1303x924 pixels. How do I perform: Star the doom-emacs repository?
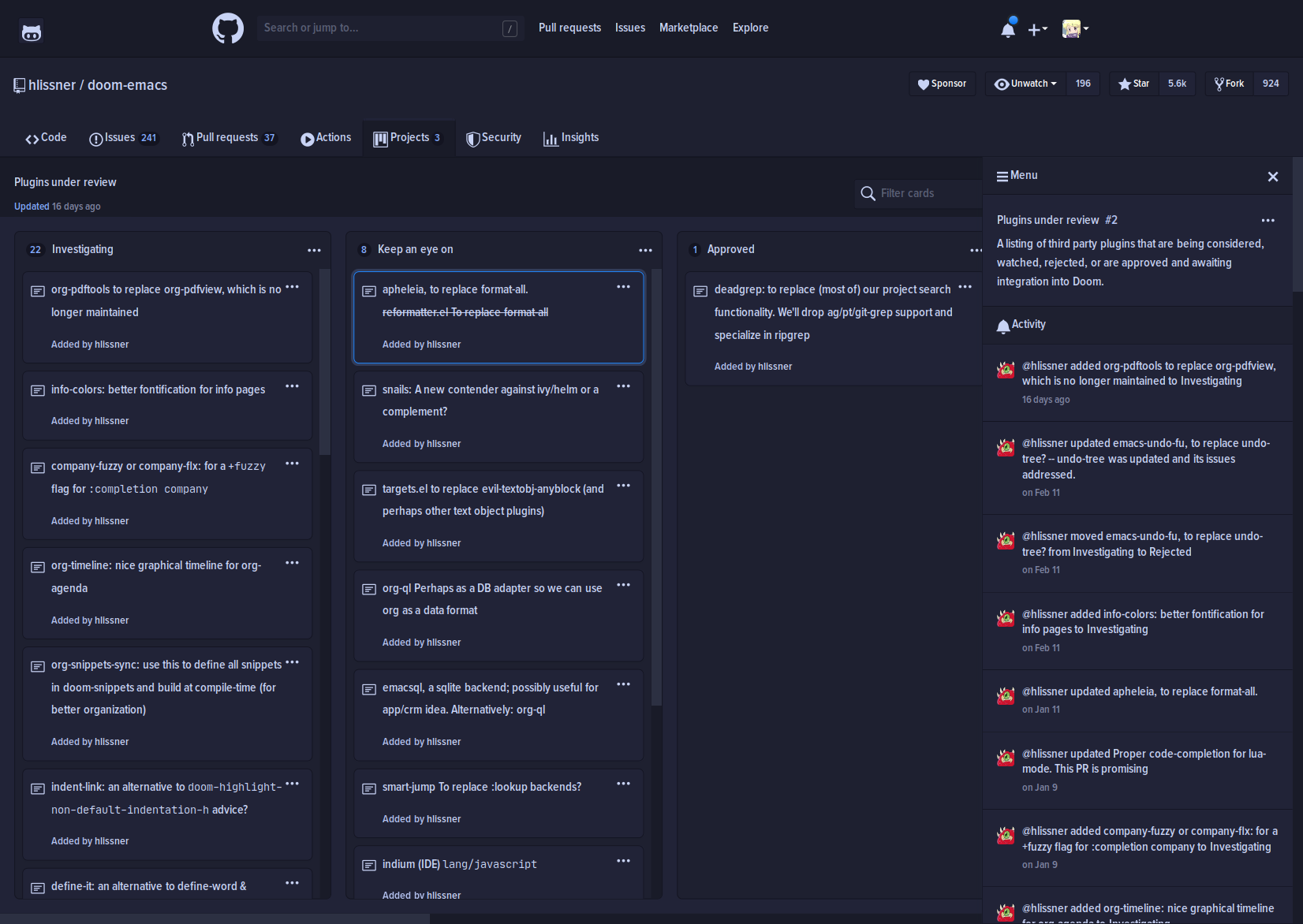[x=1133, y=83]
